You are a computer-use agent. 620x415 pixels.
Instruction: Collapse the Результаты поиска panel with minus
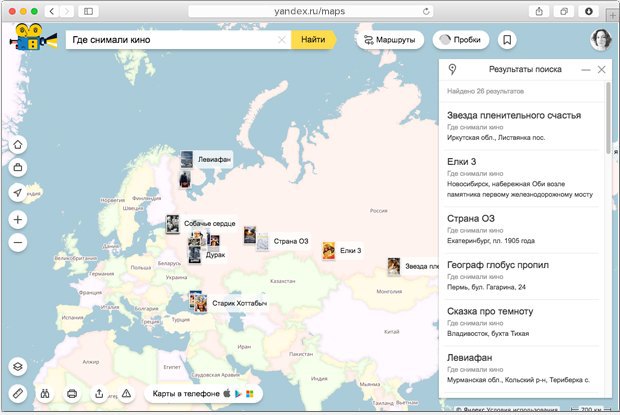(586, 70)
